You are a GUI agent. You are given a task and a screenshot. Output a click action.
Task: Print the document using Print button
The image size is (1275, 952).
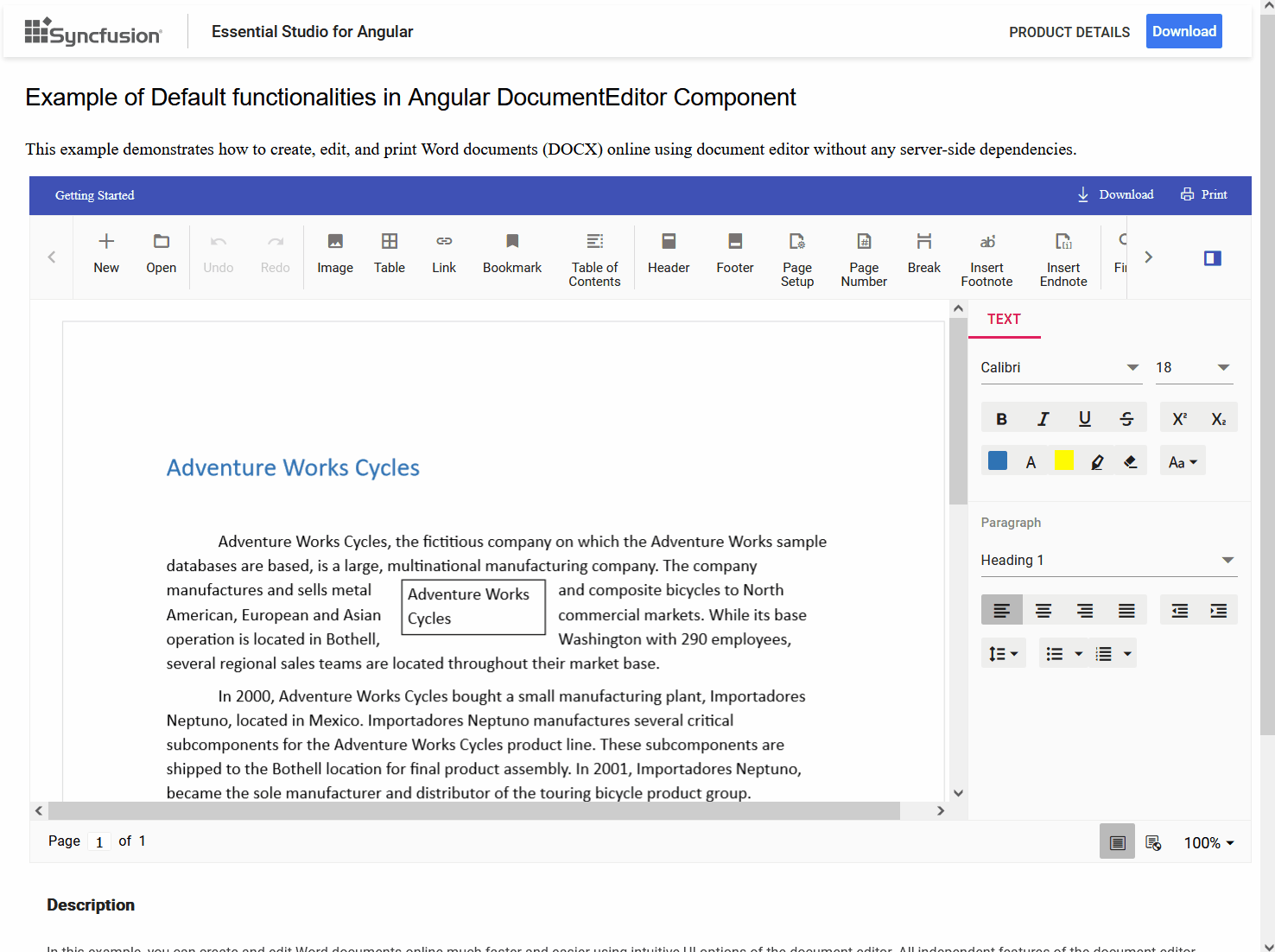click(x=1204, y=195)
